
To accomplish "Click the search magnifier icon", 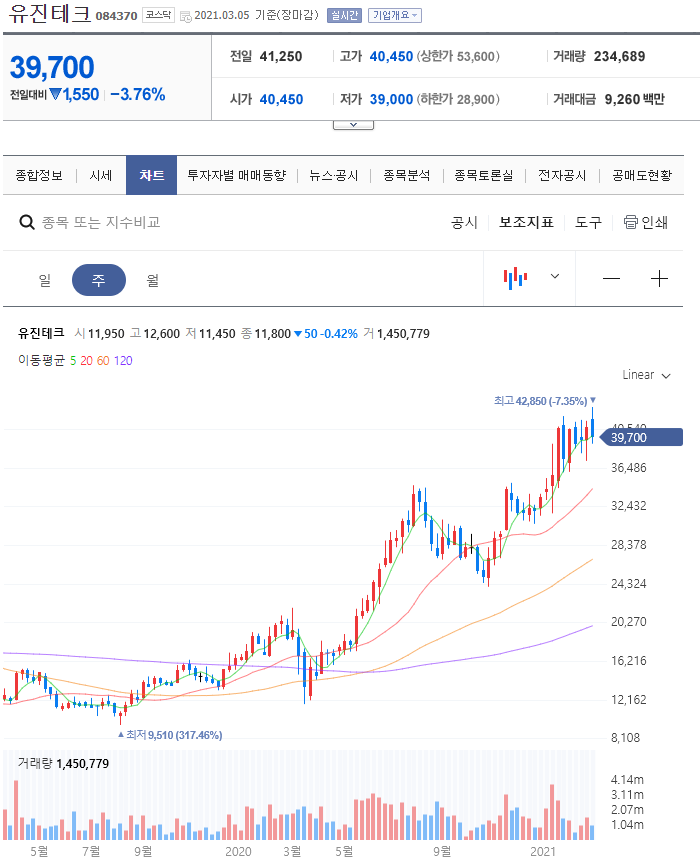I will coord(27,222).
